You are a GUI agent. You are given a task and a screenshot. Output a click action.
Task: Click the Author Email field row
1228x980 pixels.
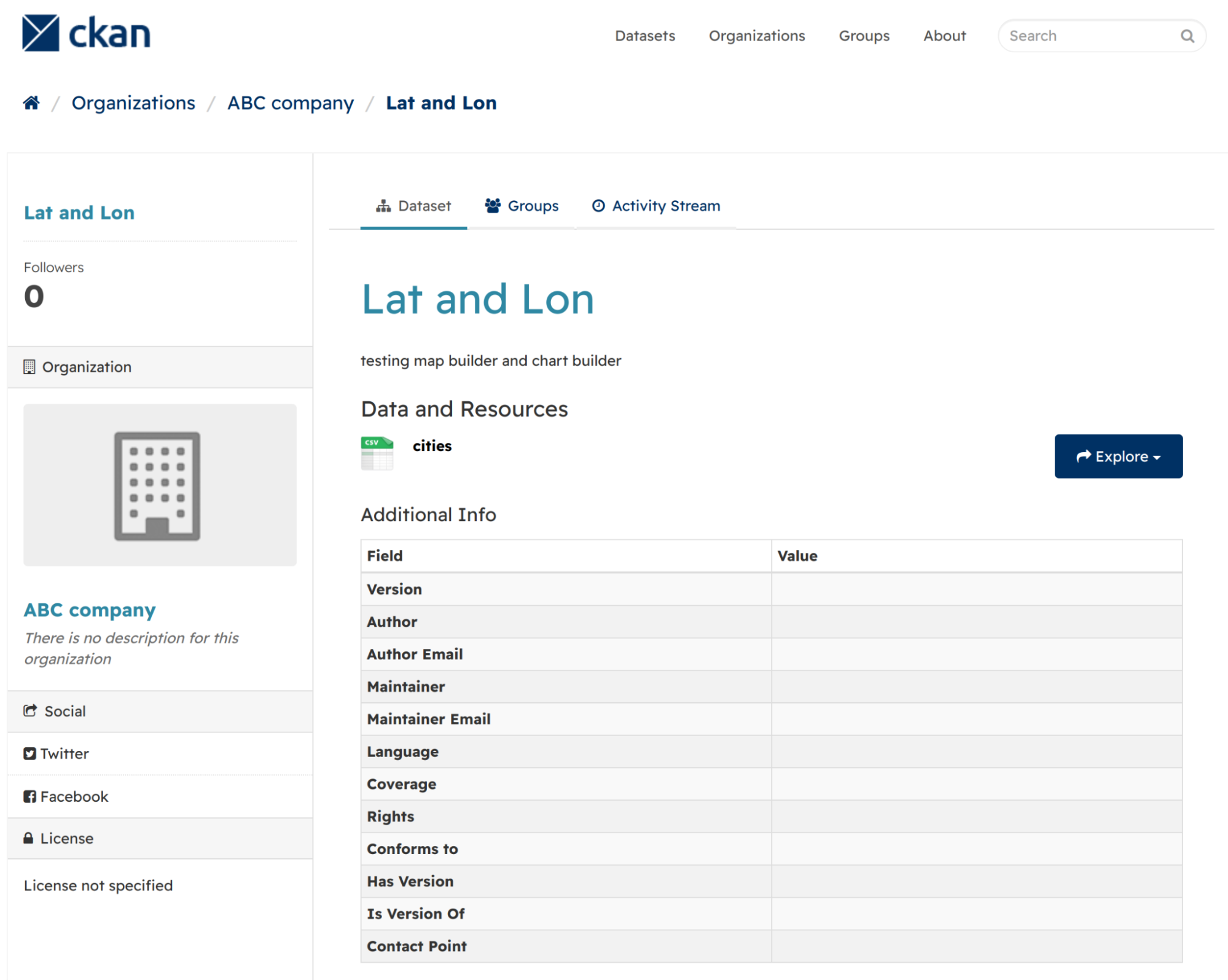coord(771,654)
